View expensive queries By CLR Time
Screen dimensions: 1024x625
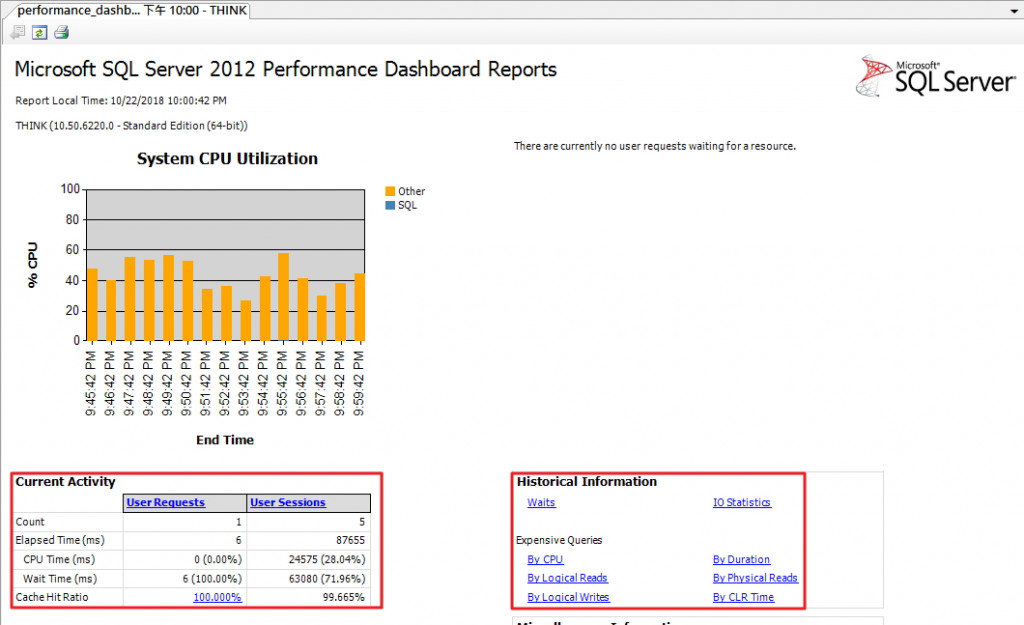[743, 597]
